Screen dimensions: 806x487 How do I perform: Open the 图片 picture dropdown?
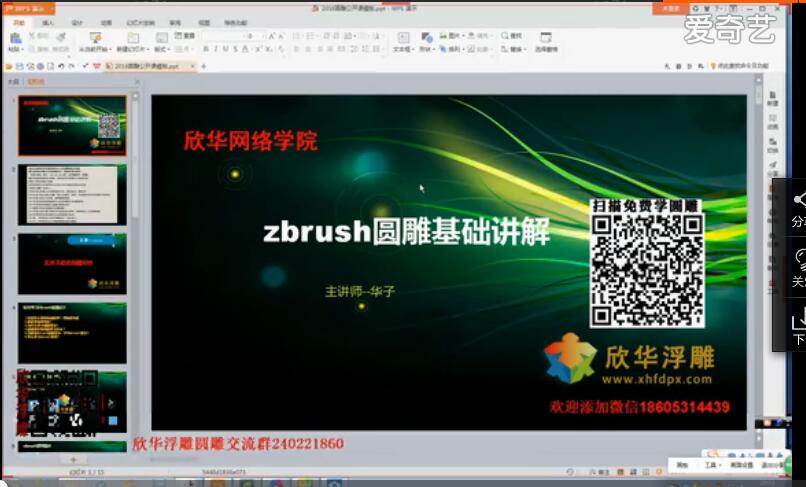452,36
